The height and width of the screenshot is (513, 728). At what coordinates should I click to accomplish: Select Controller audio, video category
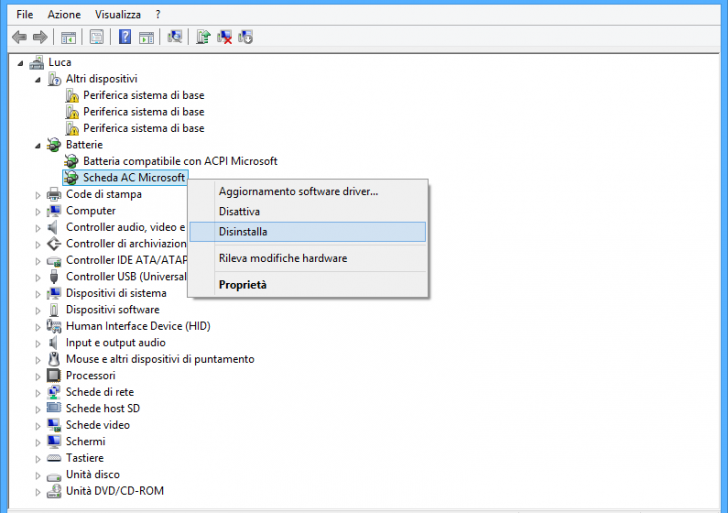(126, 227)
